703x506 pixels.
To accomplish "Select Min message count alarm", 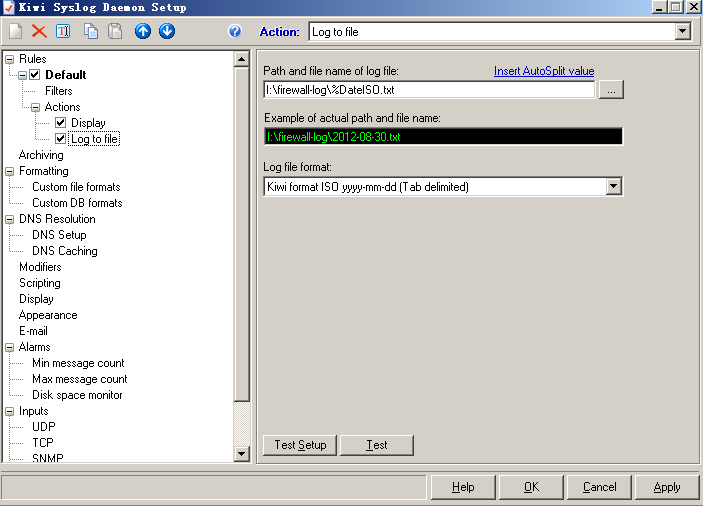I will (78, 363).
